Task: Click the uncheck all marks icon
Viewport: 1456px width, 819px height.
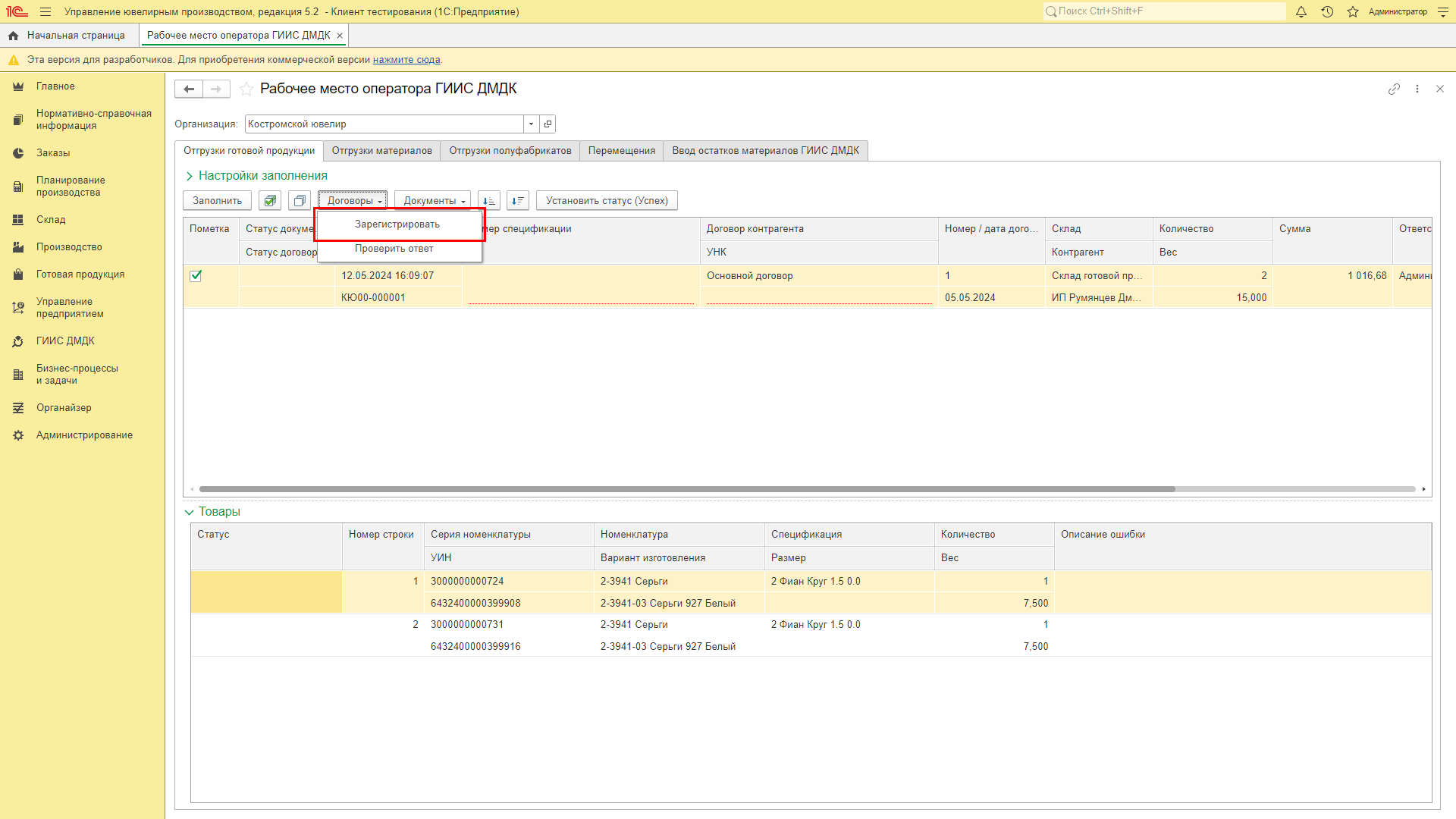Action: tap(300, 201)
